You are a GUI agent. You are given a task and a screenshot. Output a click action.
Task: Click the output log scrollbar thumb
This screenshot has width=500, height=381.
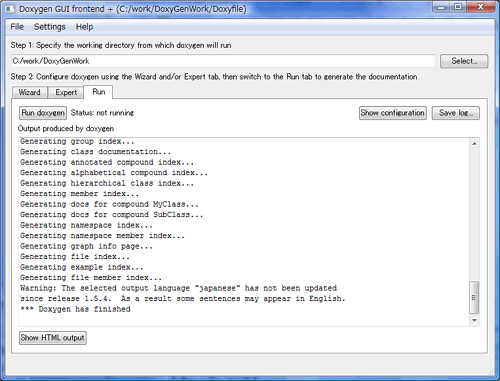point(474,298)
